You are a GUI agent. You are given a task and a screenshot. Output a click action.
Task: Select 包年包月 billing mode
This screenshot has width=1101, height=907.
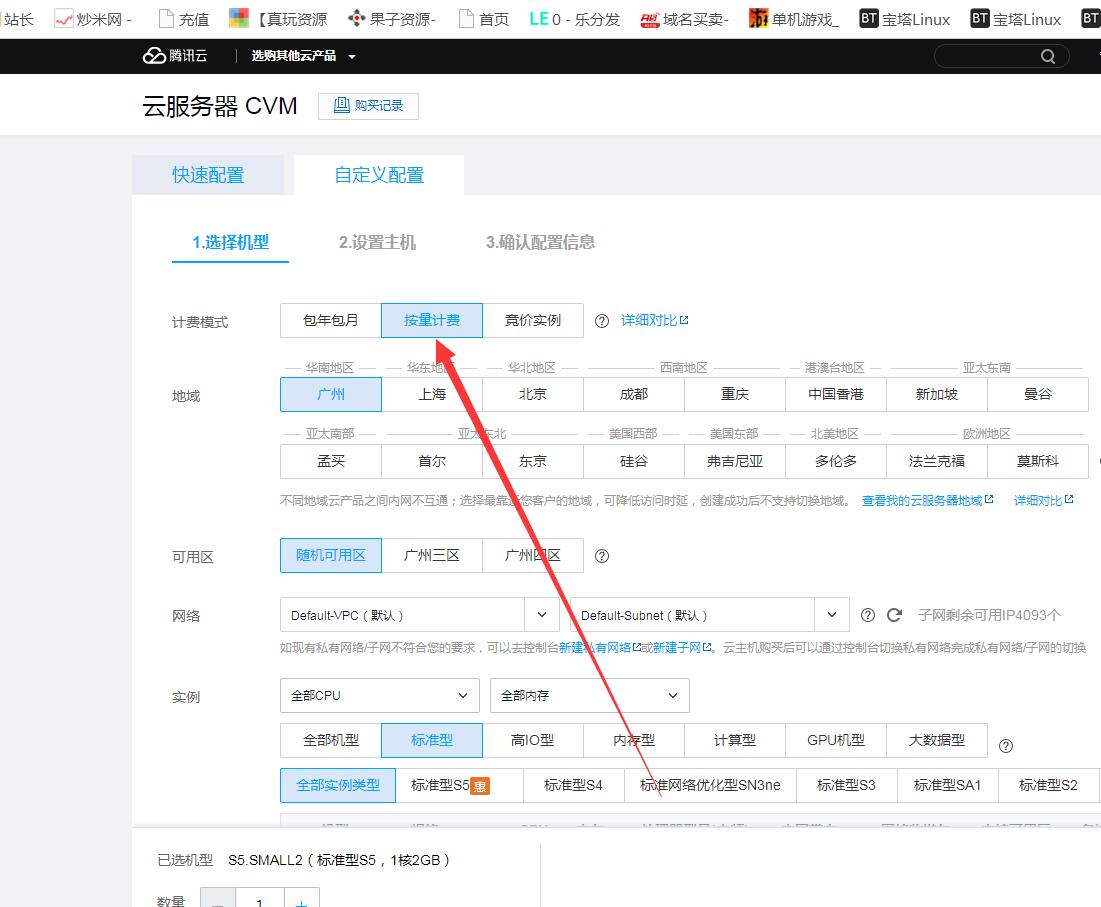click(x=331, y=321)
